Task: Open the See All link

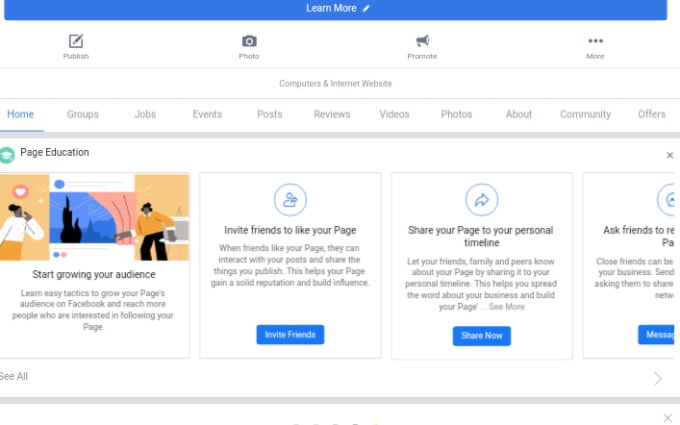Action: [x=14, y=376]
